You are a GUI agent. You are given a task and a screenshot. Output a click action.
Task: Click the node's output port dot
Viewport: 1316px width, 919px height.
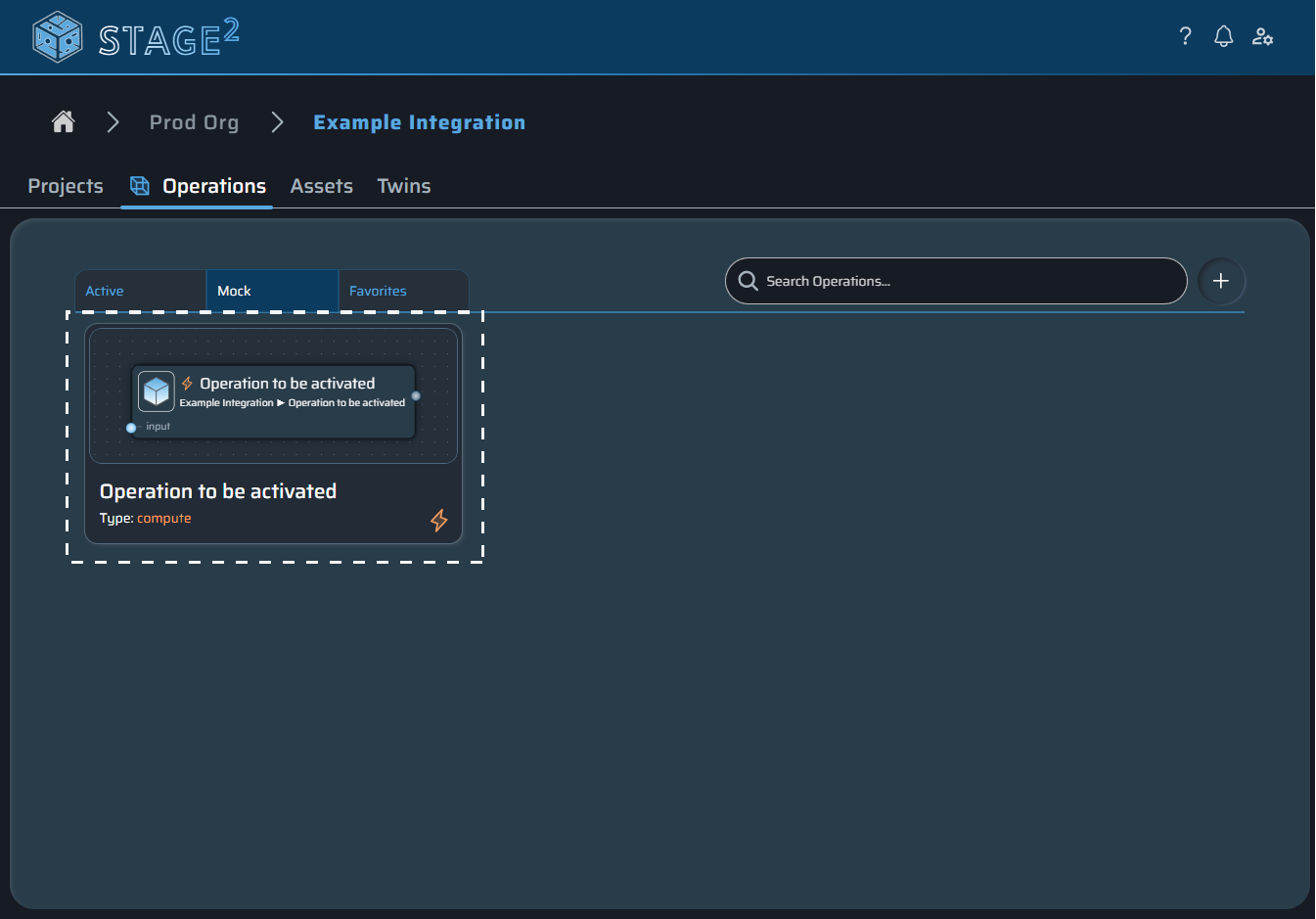point(416,396)
